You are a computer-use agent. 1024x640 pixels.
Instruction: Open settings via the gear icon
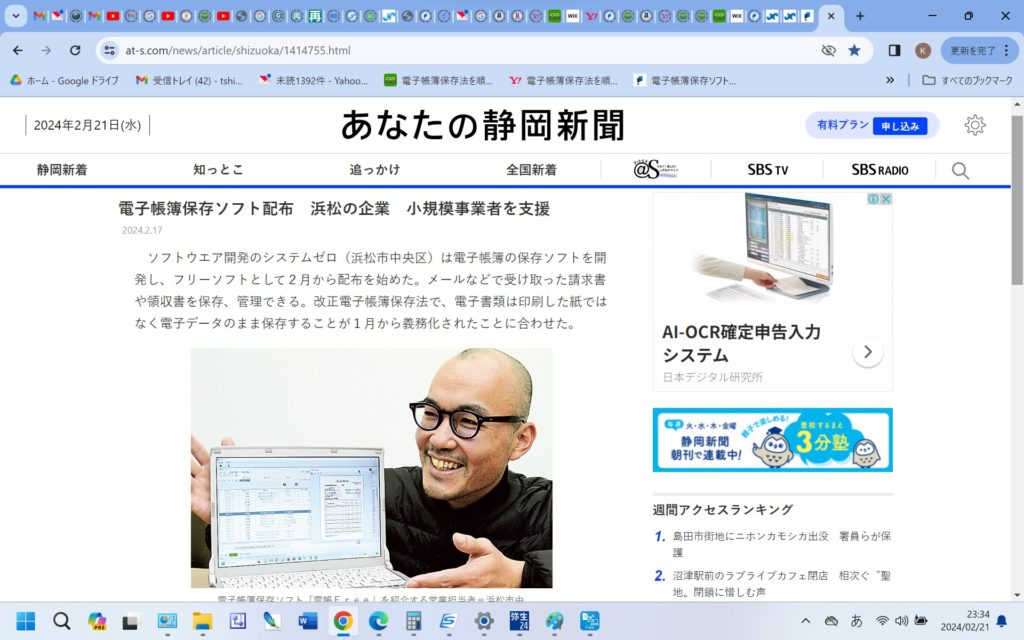click(975, 125)
